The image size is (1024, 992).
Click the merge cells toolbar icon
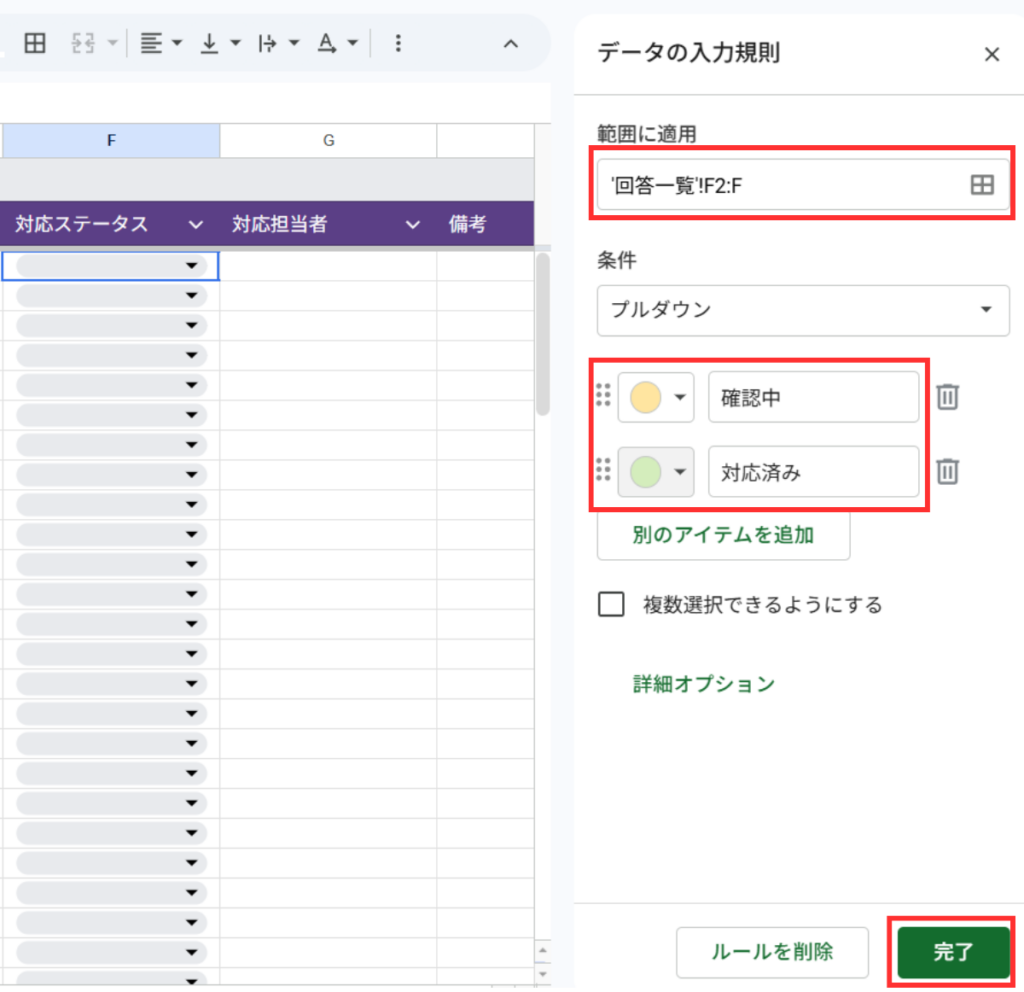click(x=83, y=44)
